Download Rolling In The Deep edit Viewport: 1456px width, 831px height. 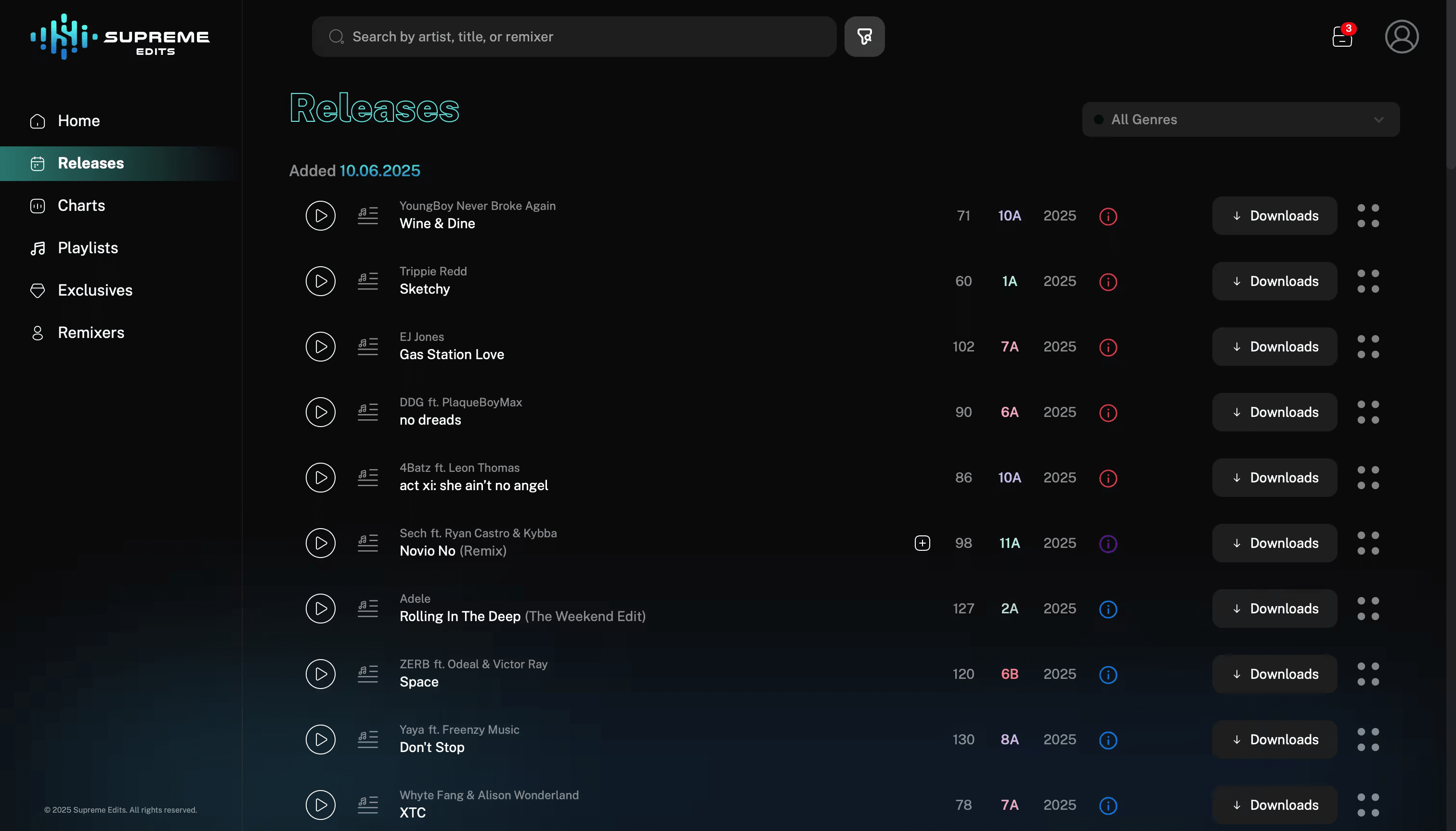click(1274, 609)
